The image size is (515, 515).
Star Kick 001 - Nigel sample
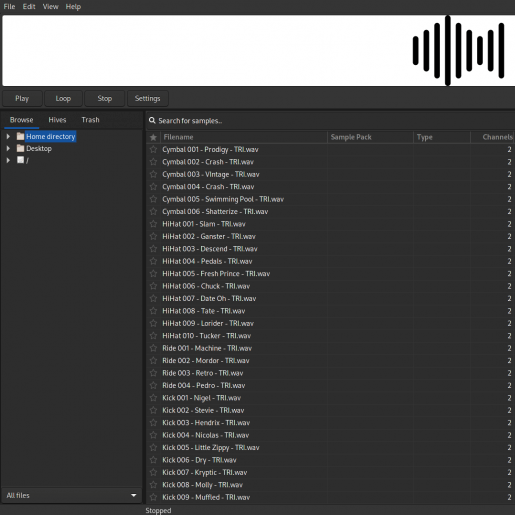(x=153, y=398)
